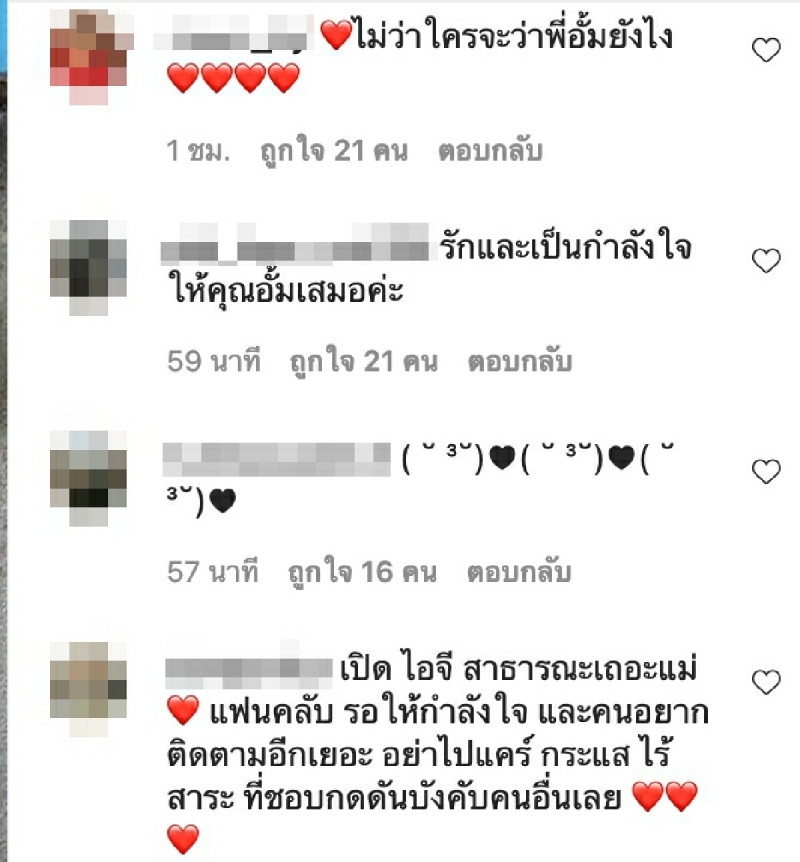Click ตอบกลับ under the 1 ชม. comment
The height and width of the screenshot is (862, 800).
(490, 151)
